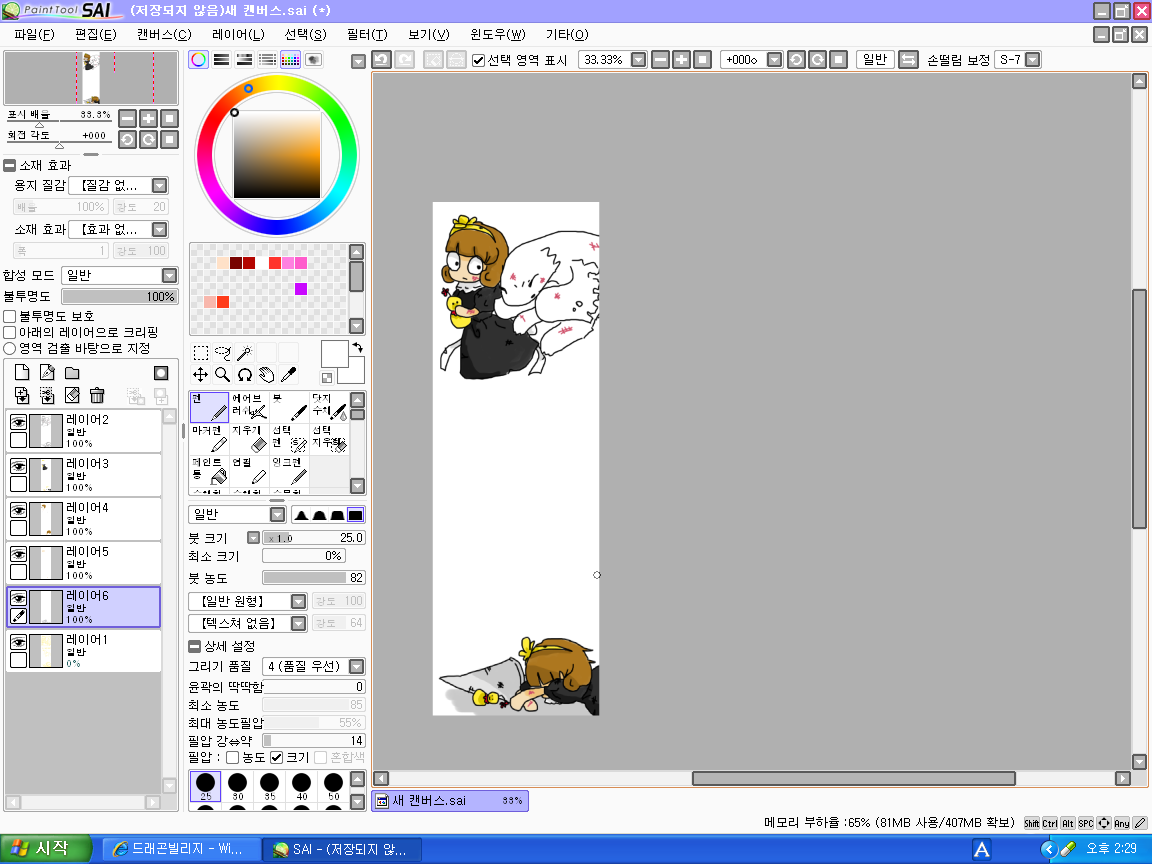The image size is (1152, 864).
Task: Clear layer with eraser icon
Action: [x=72, y=396]
